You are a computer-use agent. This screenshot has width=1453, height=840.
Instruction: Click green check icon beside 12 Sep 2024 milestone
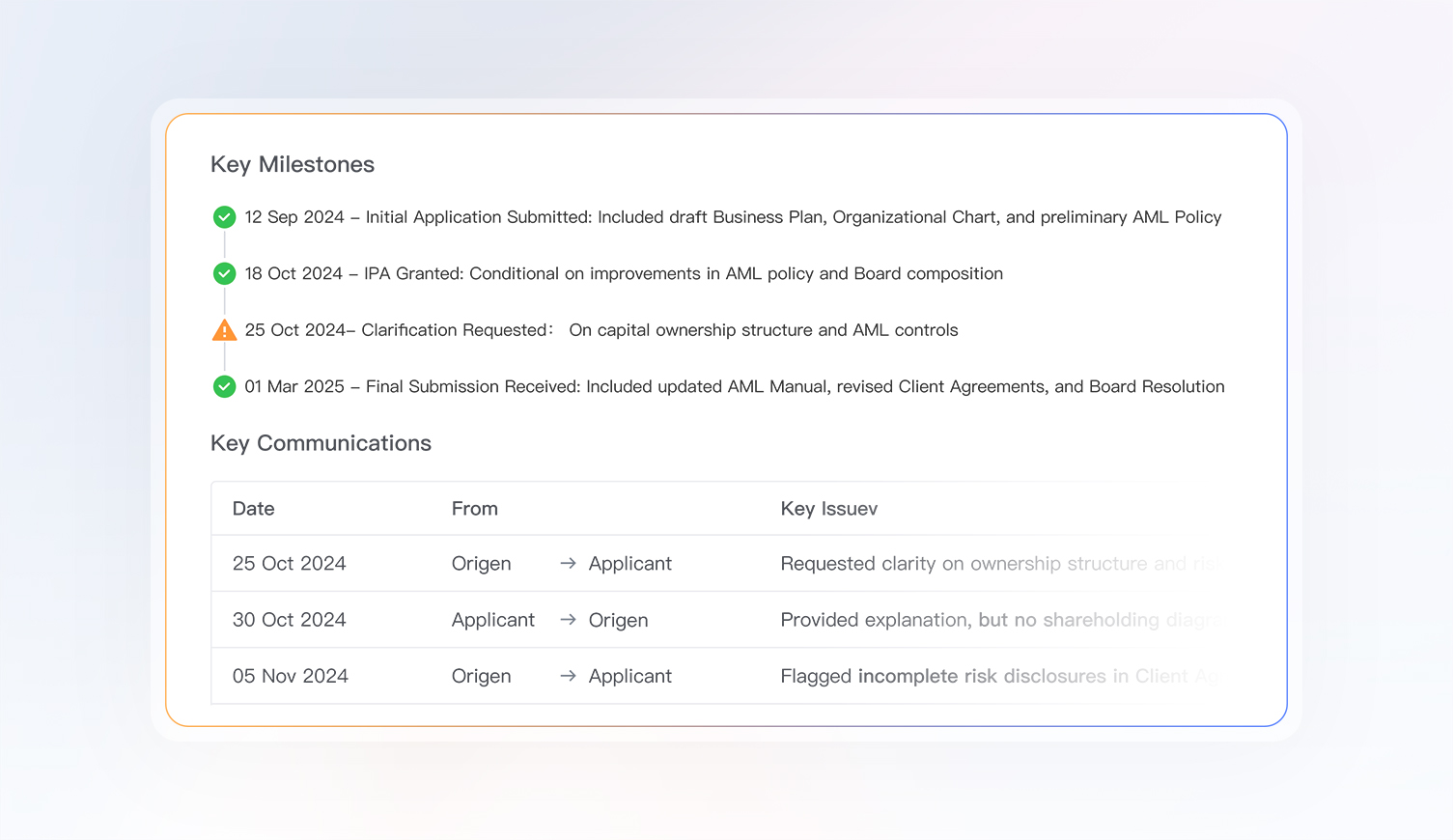[224, 217]
